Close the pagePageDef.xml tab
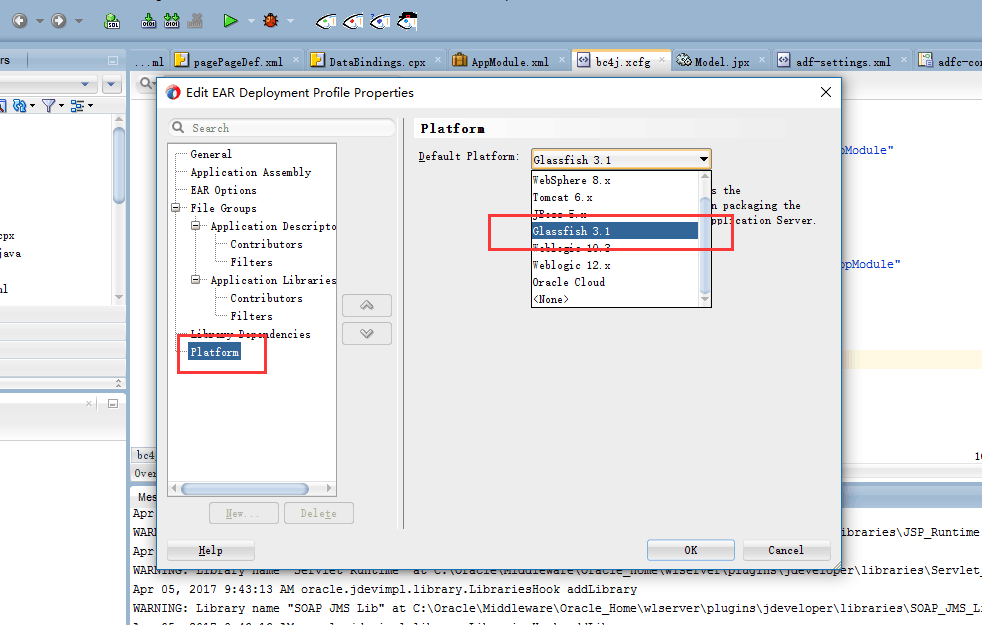The width and height of the screenshot is (982, 625). point(296,59)
